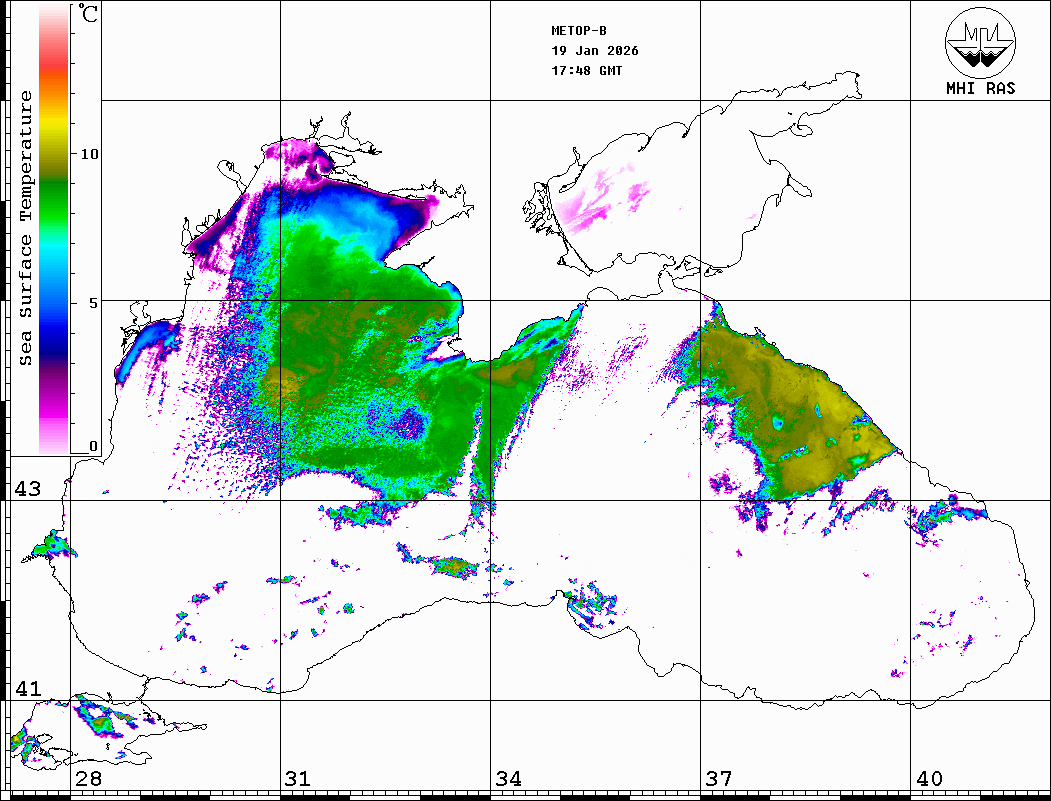This screenshot has width=1051, height=801.
Task: Click the 10 tick label on the temperature scale
Action: click(90, 154)
